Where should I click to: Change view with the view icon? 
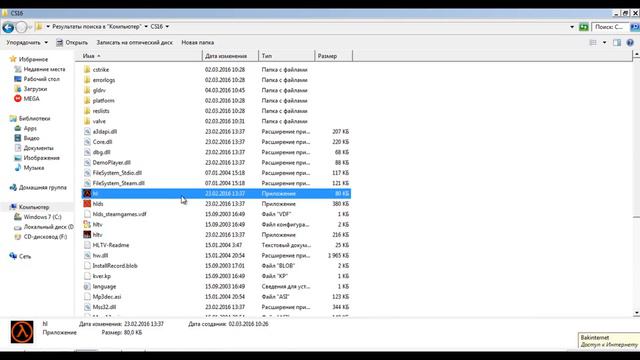[593, 42]
